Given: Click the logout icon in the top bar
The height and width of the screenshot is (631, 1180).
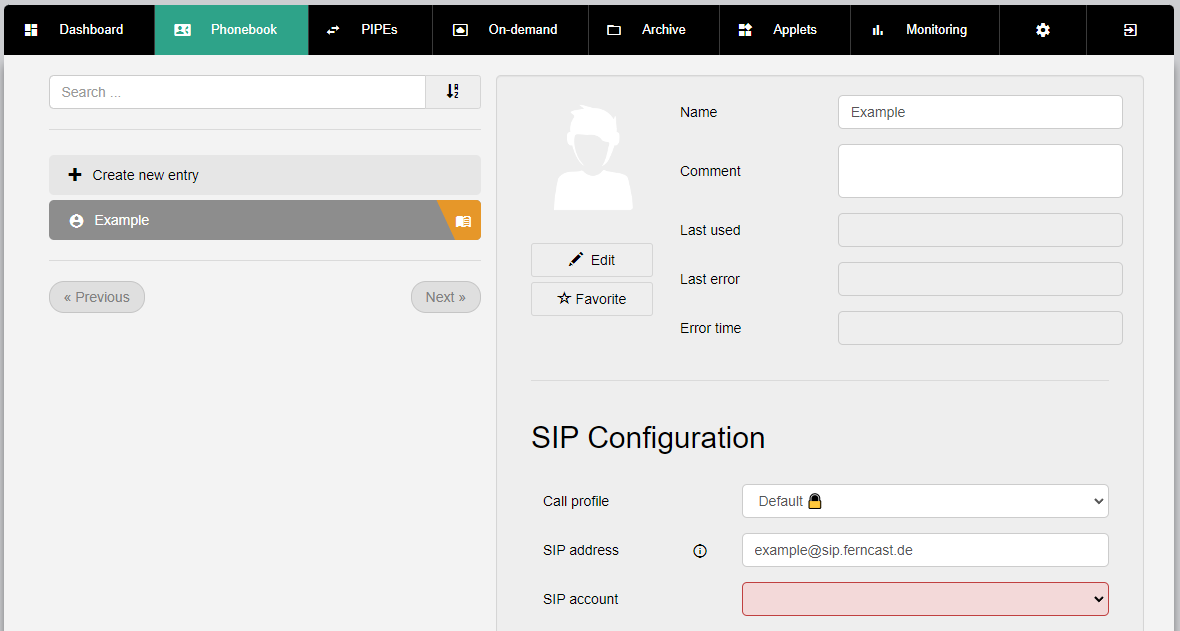Looking at the screenshot, I should (1130, 30).
